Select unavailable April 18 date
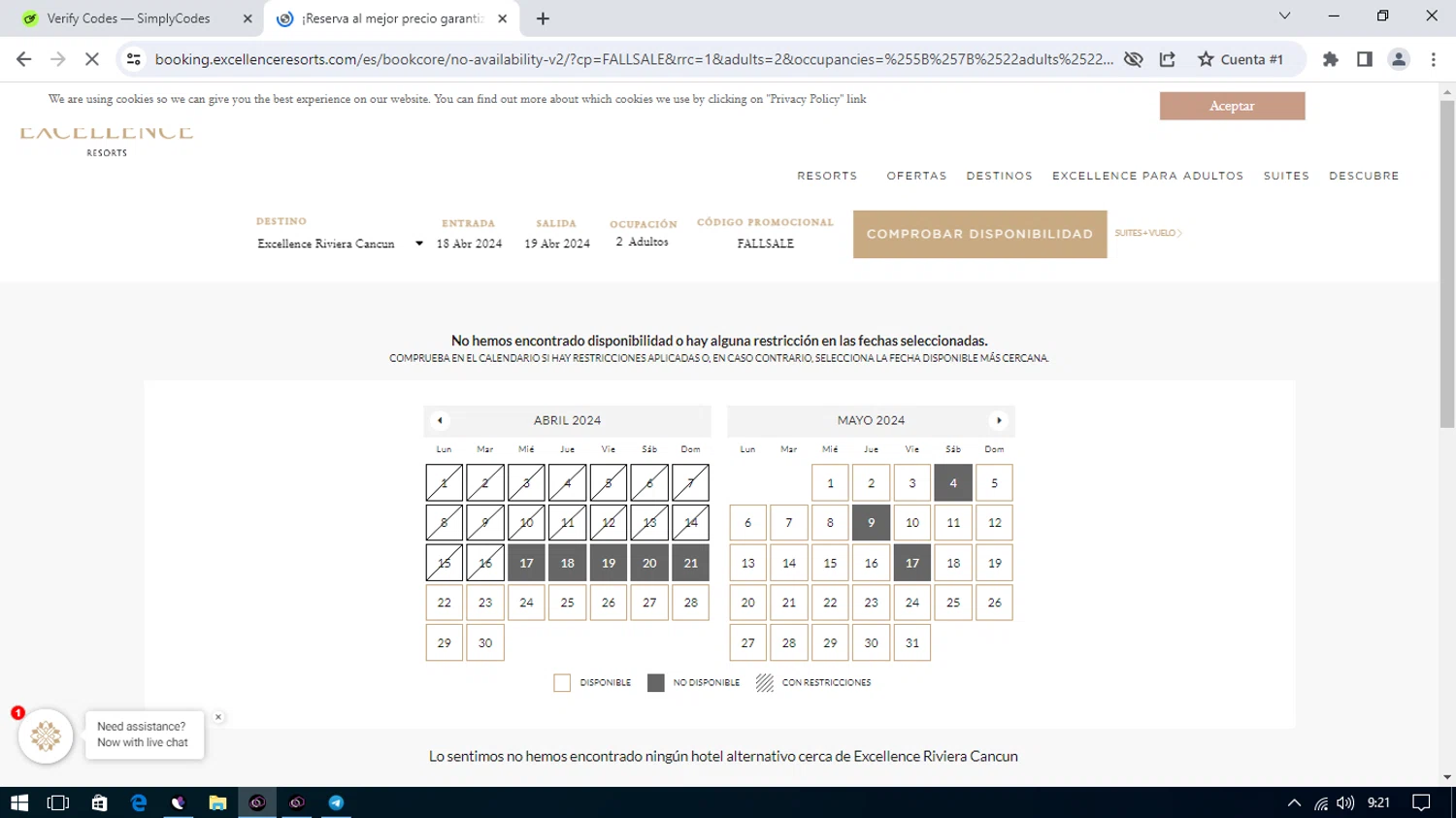The height and width of the screenshot is (818, 1456). click(567, 563)
